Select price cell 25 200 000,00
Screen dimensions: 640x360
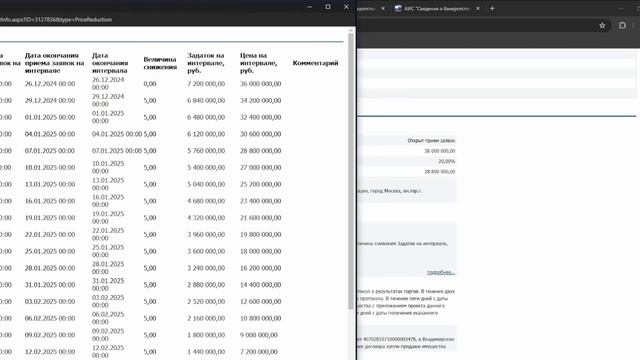[x=260, y=184]
